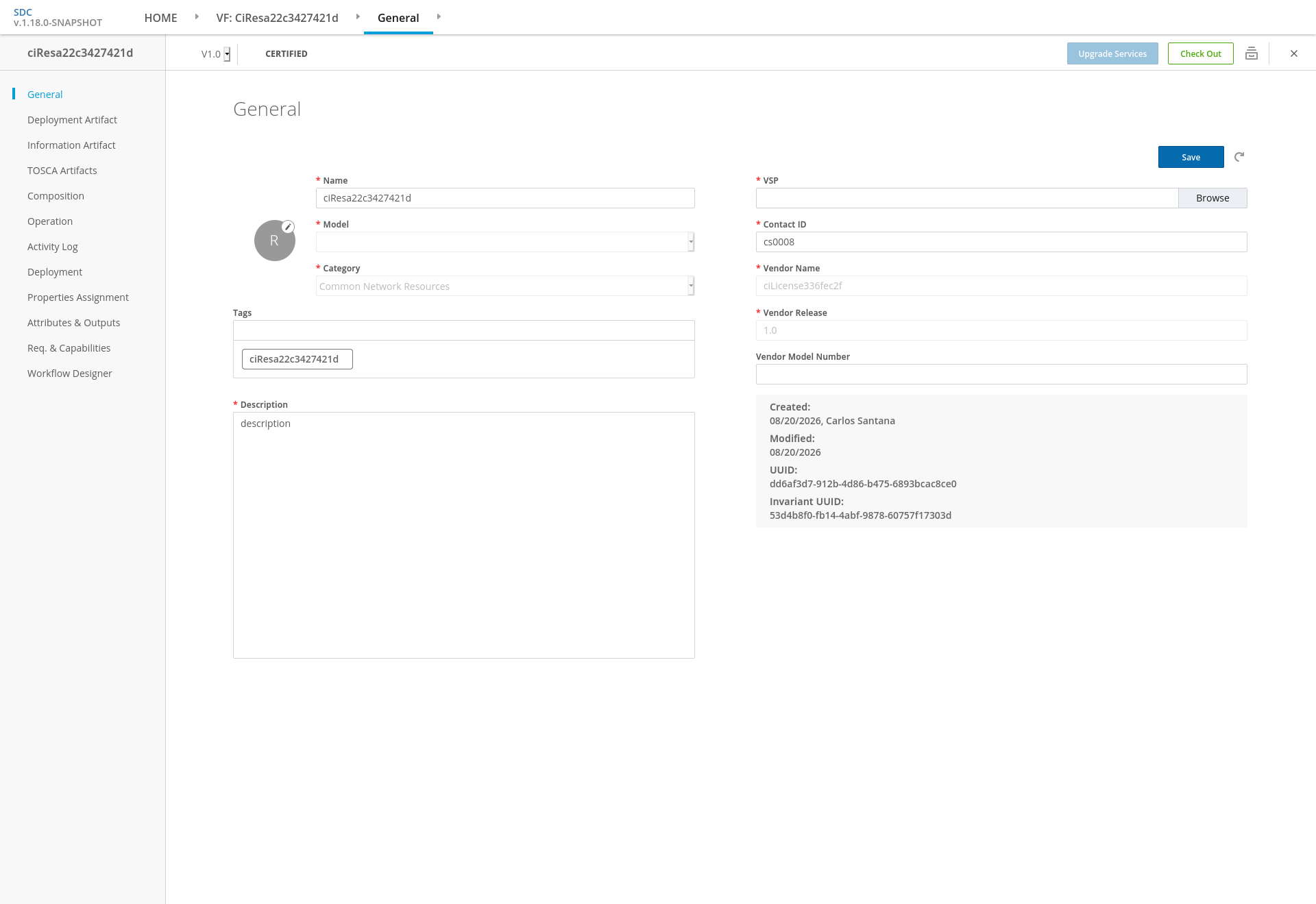Click the revert changes arrow icon next to Save
1316x904 pixels.
point(1239,157)
